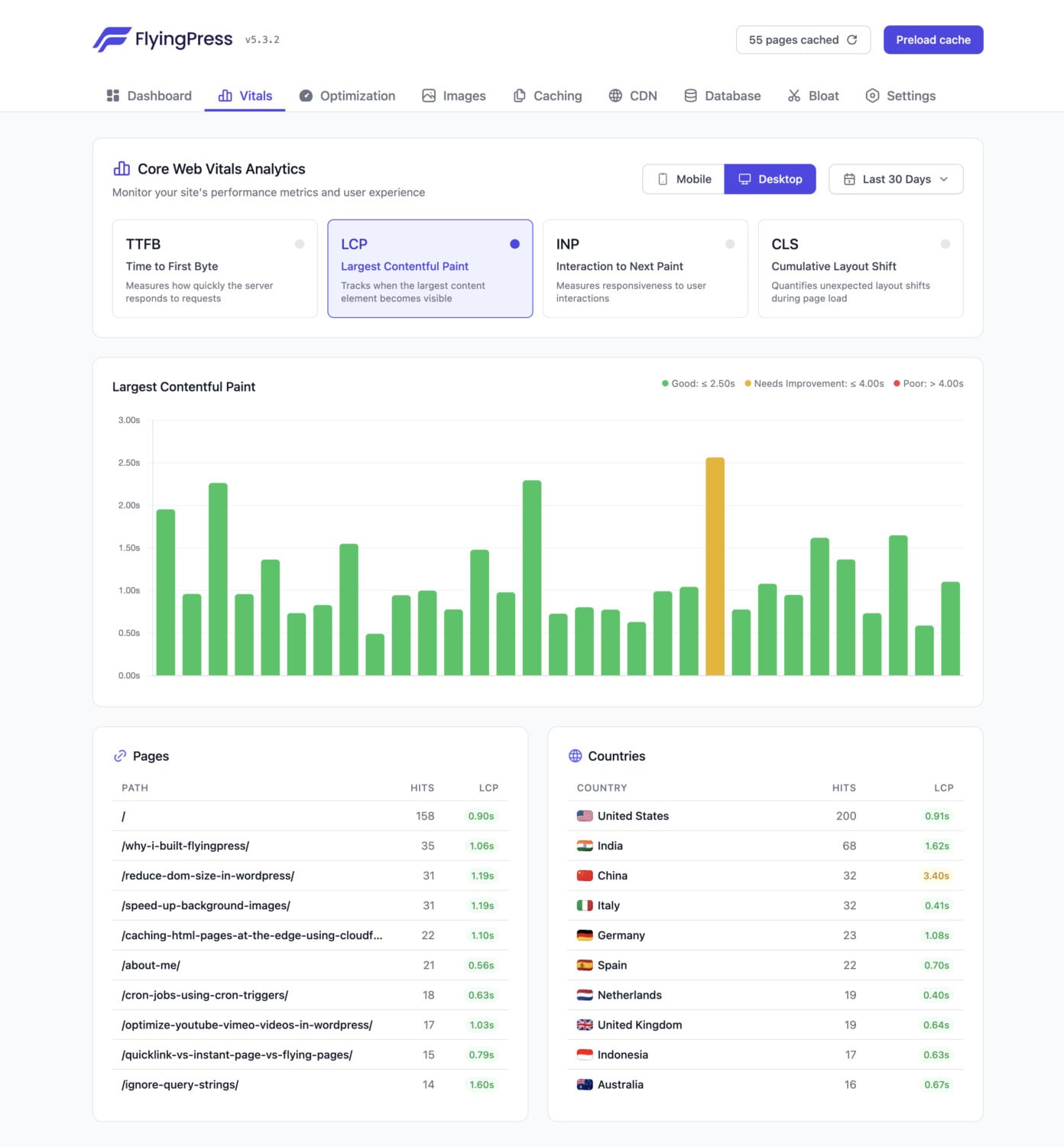Click the United States flag icon
The width and height of the screenshot is (1064, 1147).
pyautogui.click(x=585, y=816)
